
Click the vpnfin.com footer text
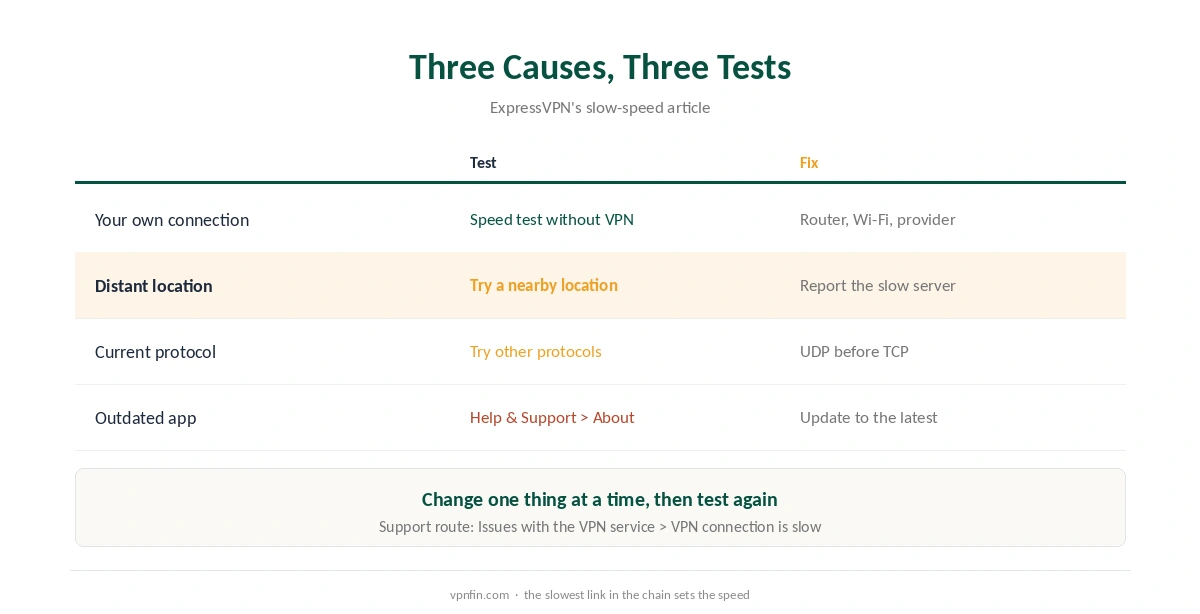(x=600, y=595)
